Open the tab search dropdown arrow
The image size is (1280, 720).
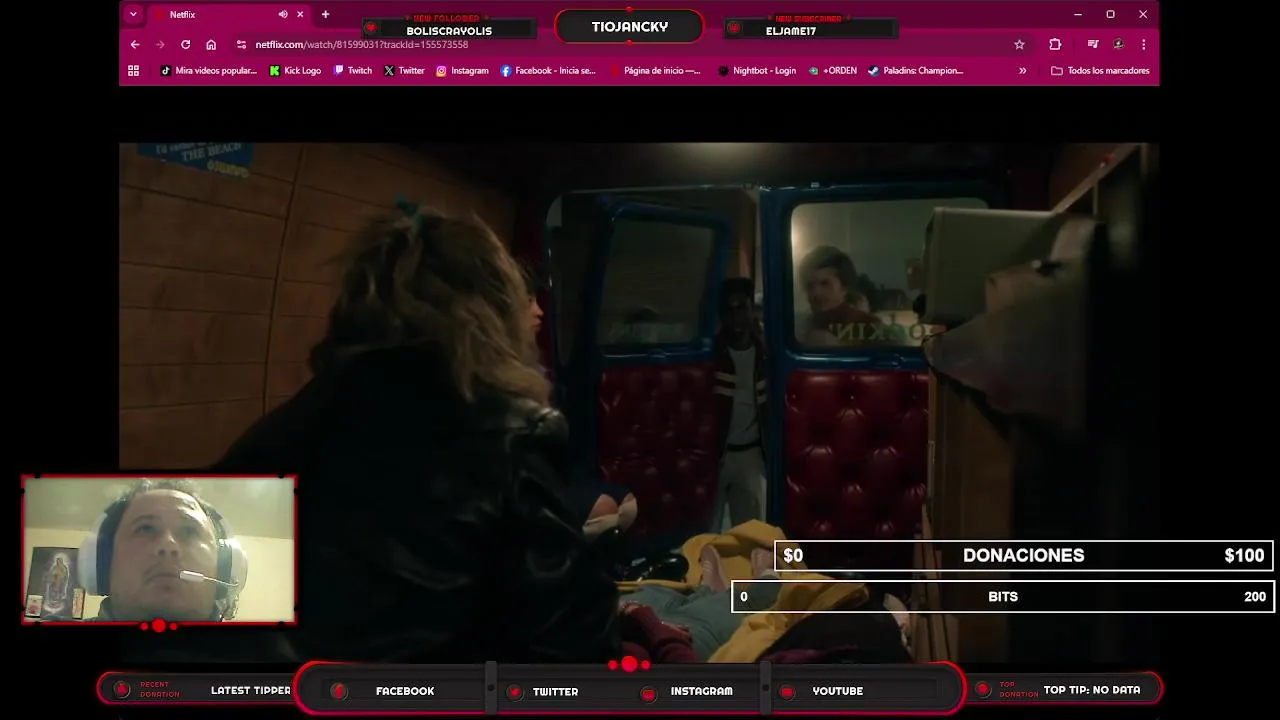[133, 14]
